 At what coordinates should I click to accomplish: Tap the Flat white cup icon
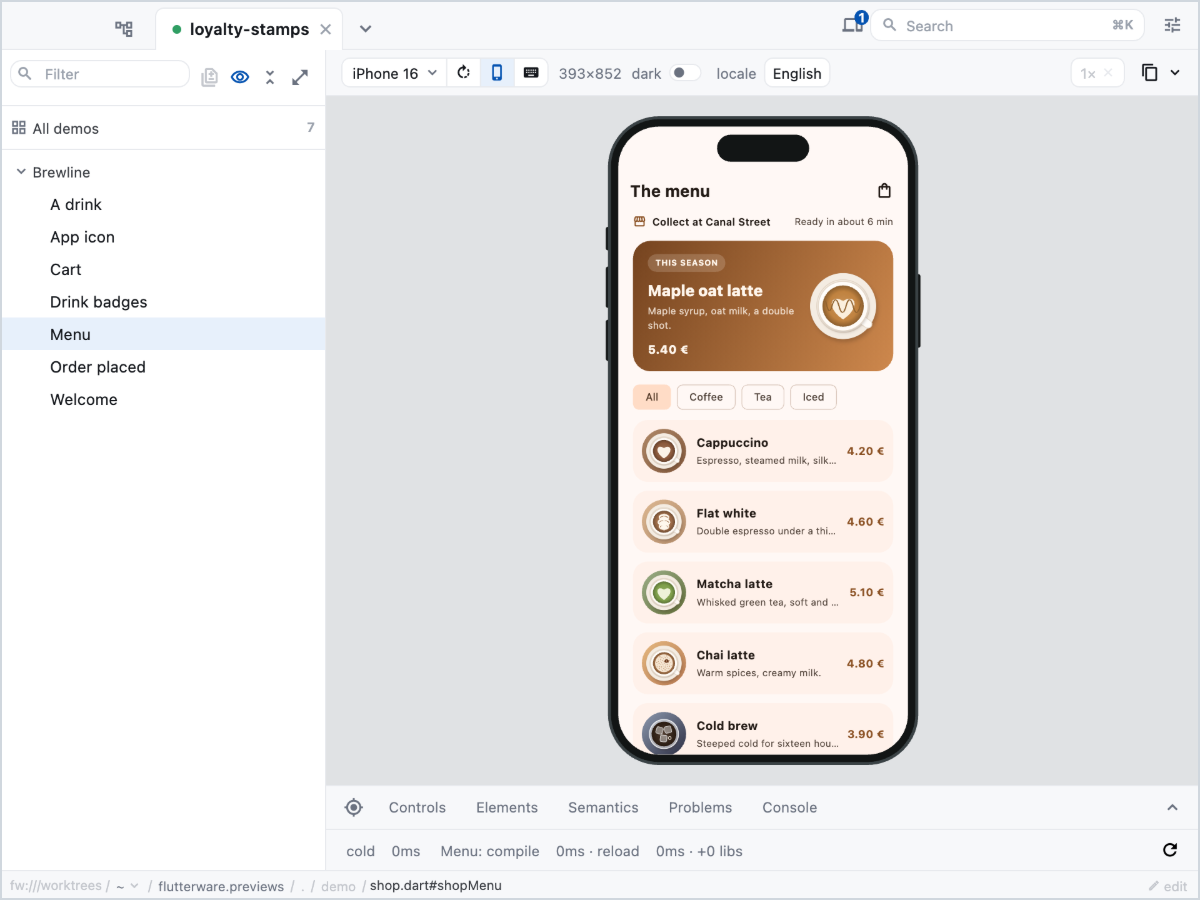click(x=663, y=522)
